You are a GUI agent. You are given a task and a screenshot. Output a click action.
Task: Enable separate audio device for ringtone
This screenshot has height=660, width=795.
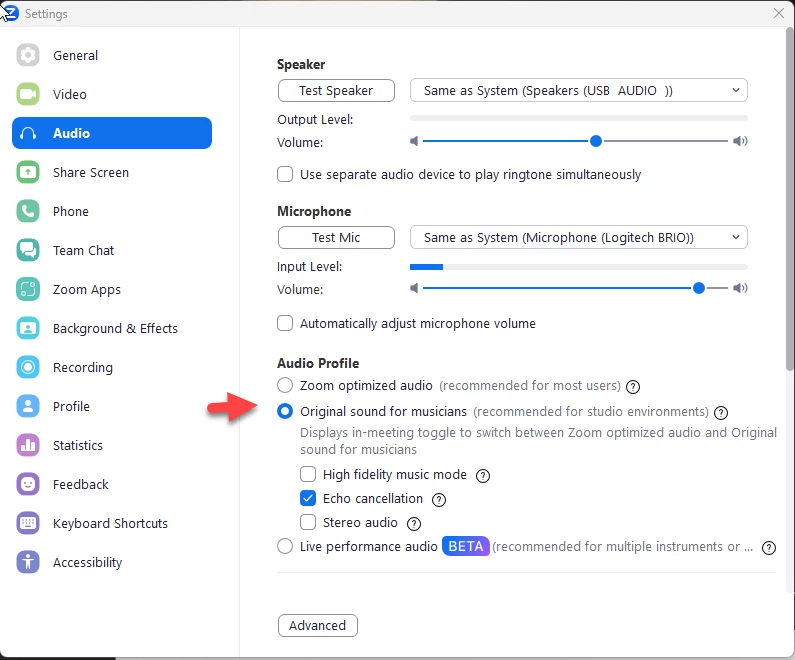tap(285, 174)
